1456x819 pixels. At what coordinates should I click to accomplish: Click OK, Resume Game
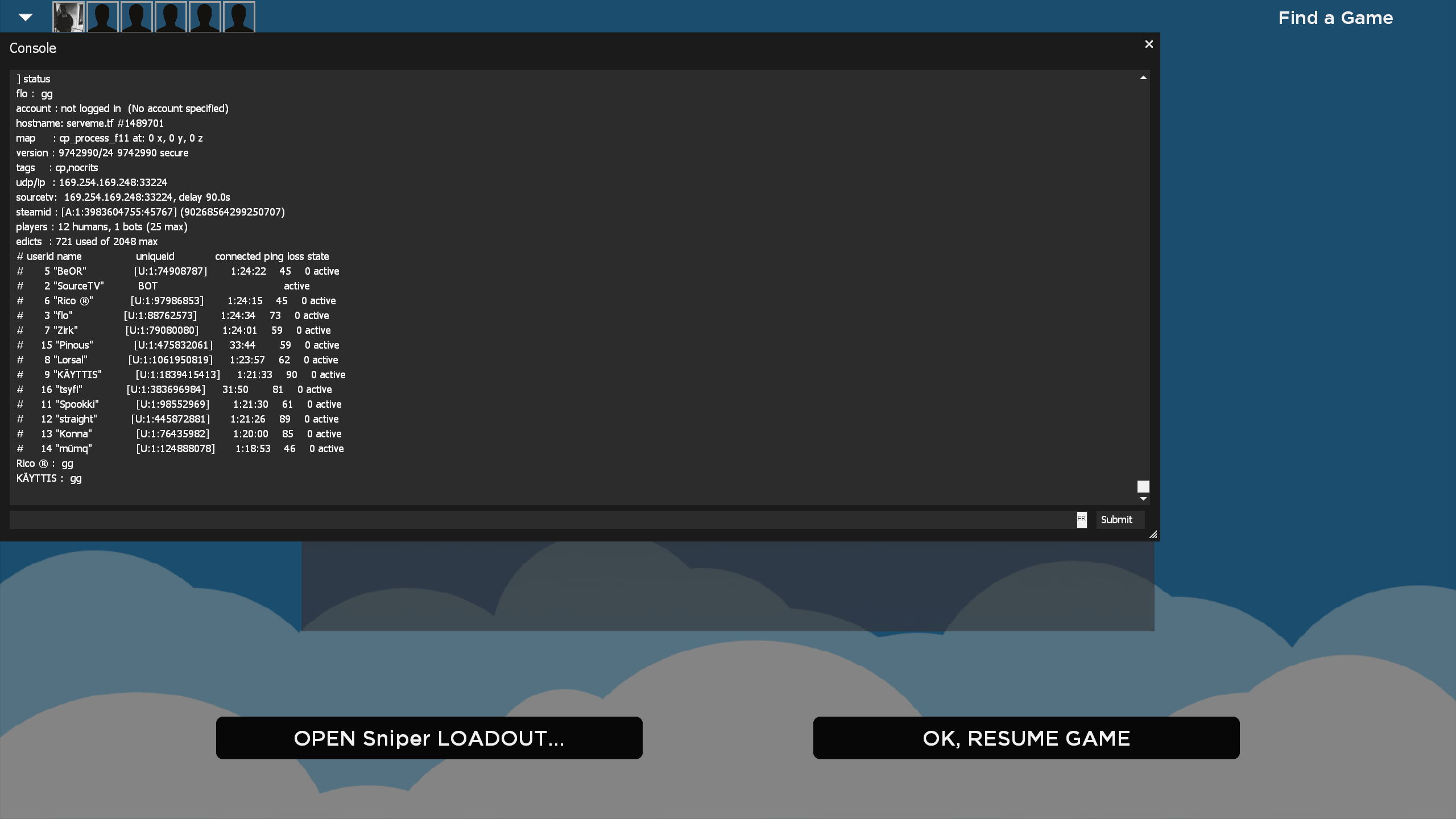1027,738
